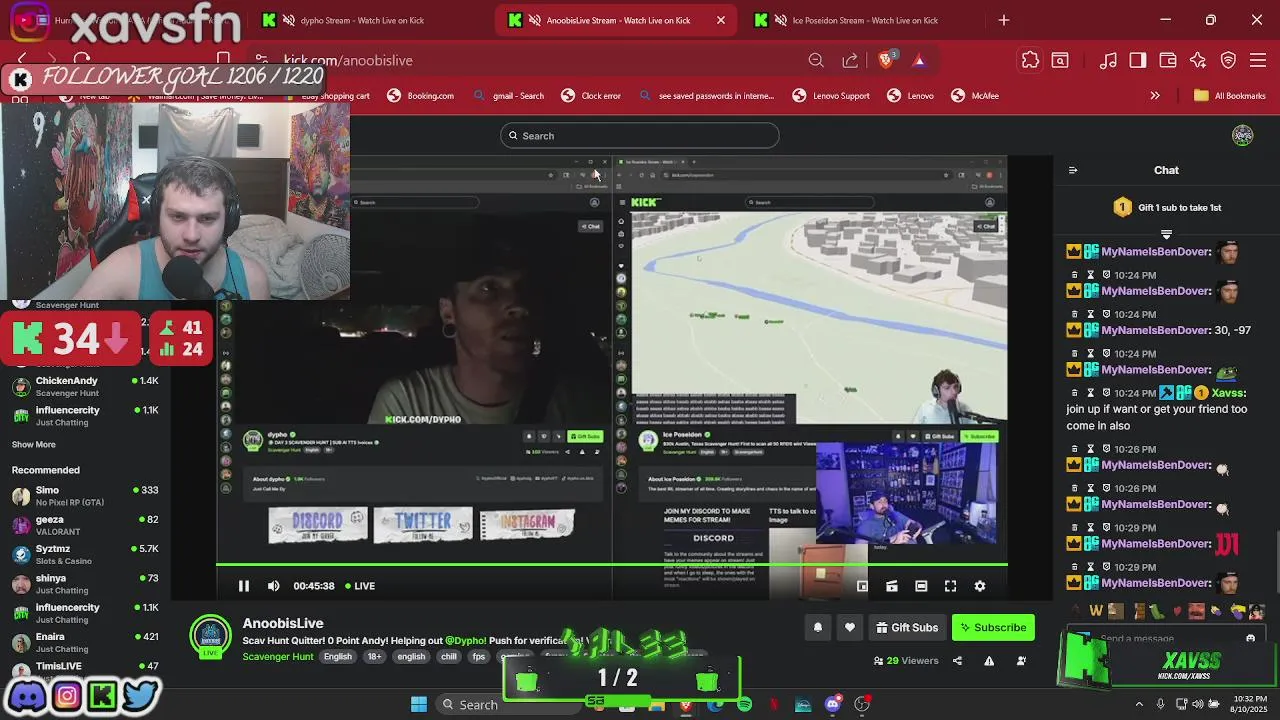Viewport: 1280px width, 720px height.
Task: Switch to the dypho Stream browser tab
Action: tap(367, 20)
